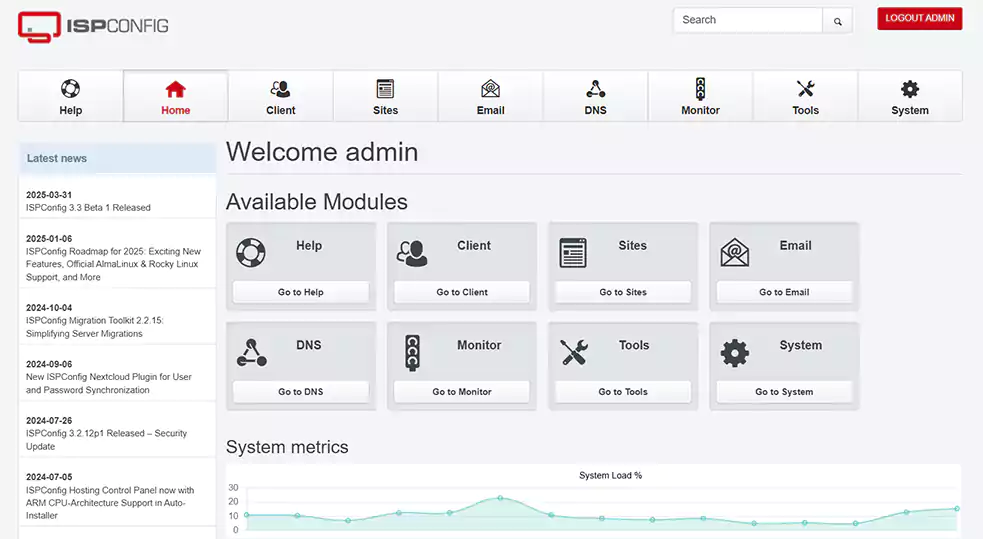Click the Client module user icon

411,252
